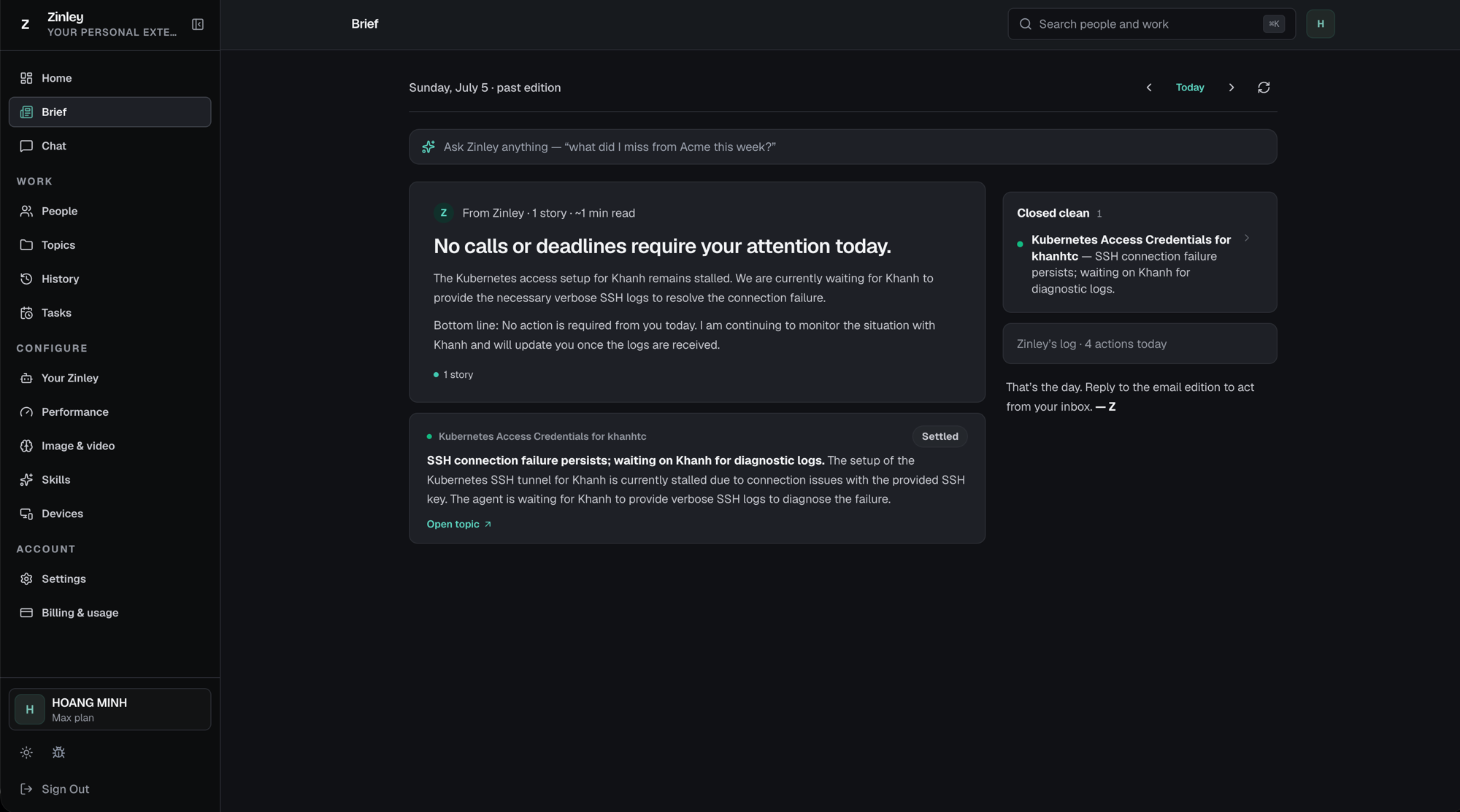The width and height of the screenshot is (1460, 812).
Task: Click the Home grid icon
Action: click(x=26, y=78)
